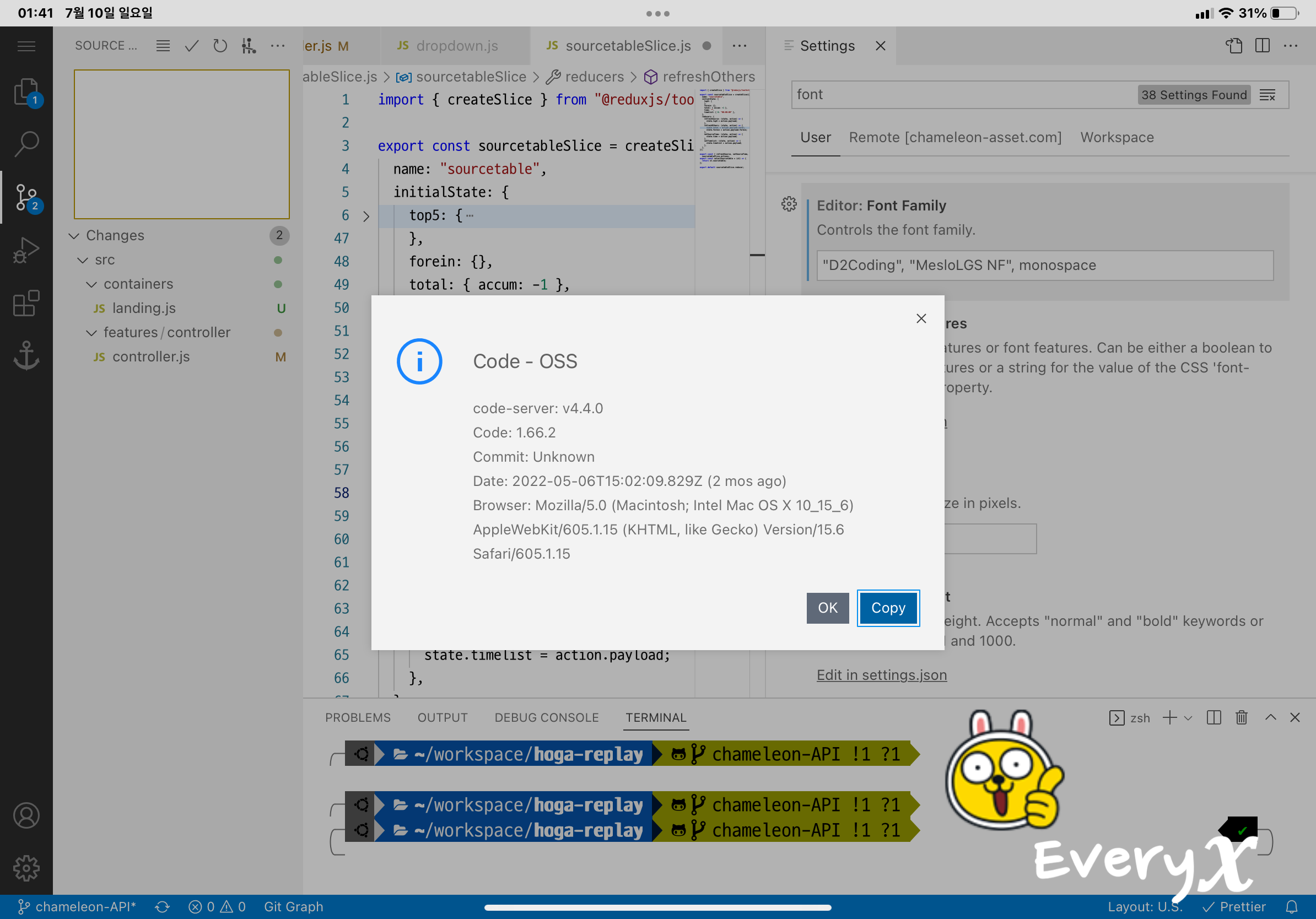The width and height of the screenshot is (1316, 919).
Task: Open the Search view icon
Action: [x=26, y=144]
